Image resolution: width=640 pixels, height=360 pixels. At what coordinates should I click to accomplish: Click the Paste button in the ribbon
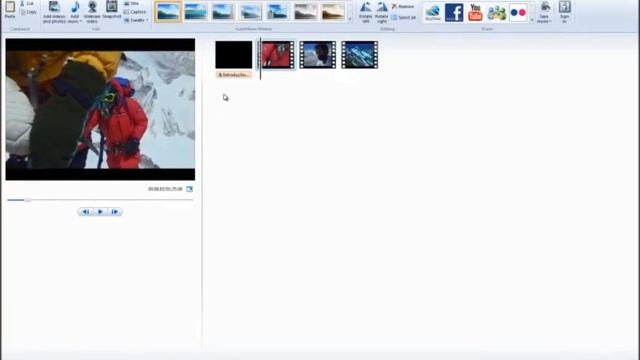click(10, 10)
